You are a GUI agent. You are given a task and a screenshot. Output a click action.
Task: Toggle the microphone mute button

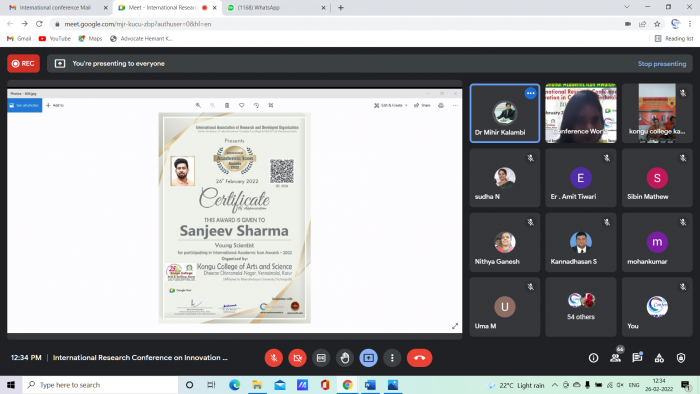274,358
